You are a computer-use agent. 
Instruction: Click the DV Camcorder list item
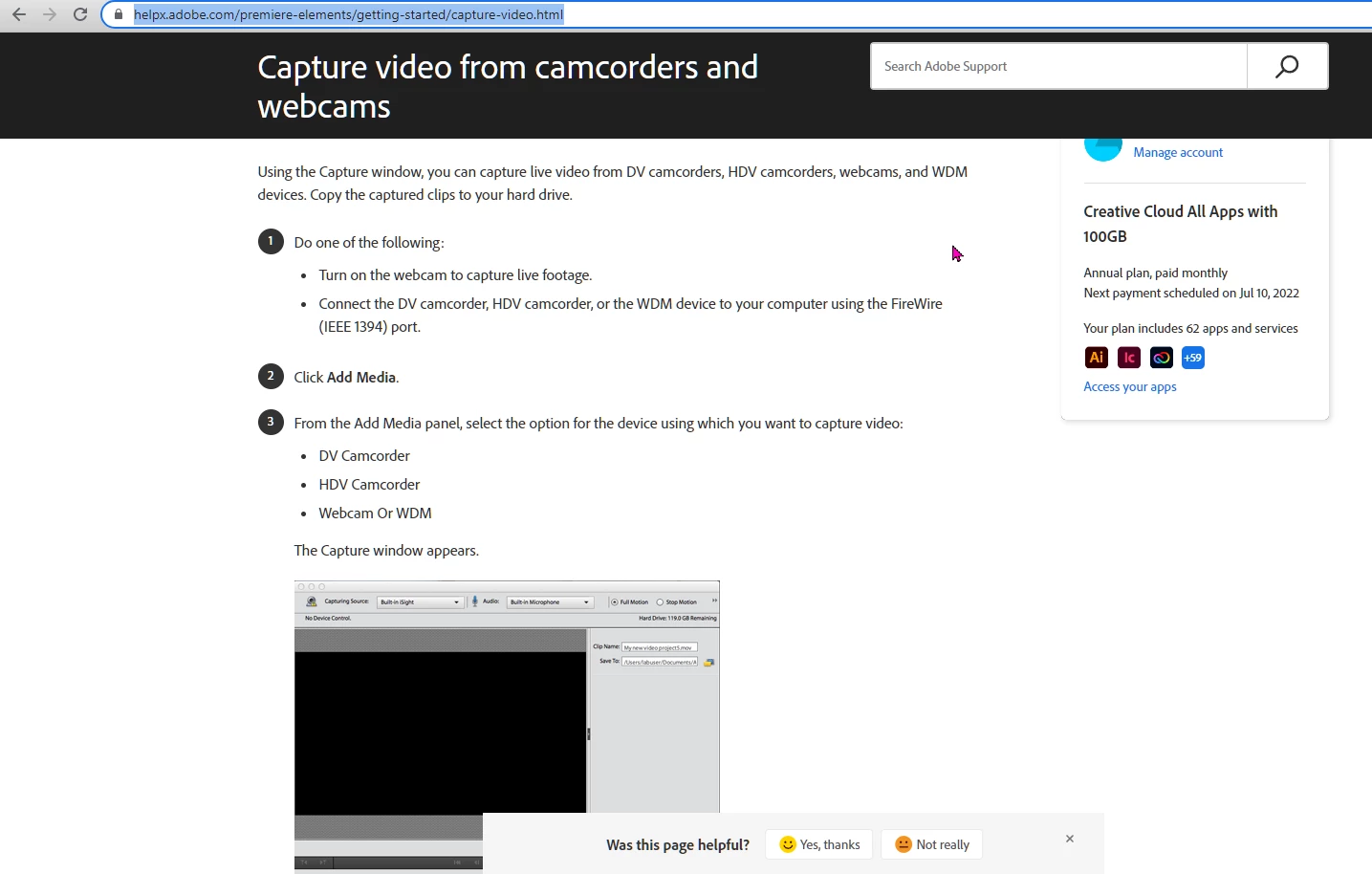pyautogui.click(x=364, y=456)
